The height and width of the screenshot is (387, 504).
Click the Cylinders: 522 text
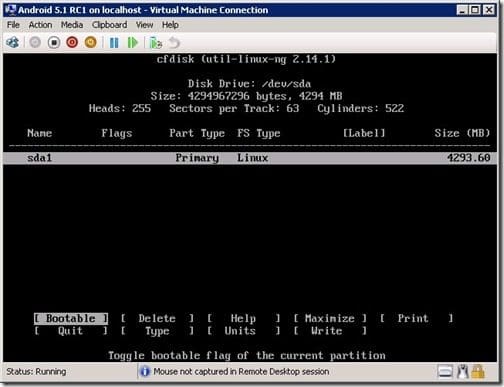click(360, 108)
